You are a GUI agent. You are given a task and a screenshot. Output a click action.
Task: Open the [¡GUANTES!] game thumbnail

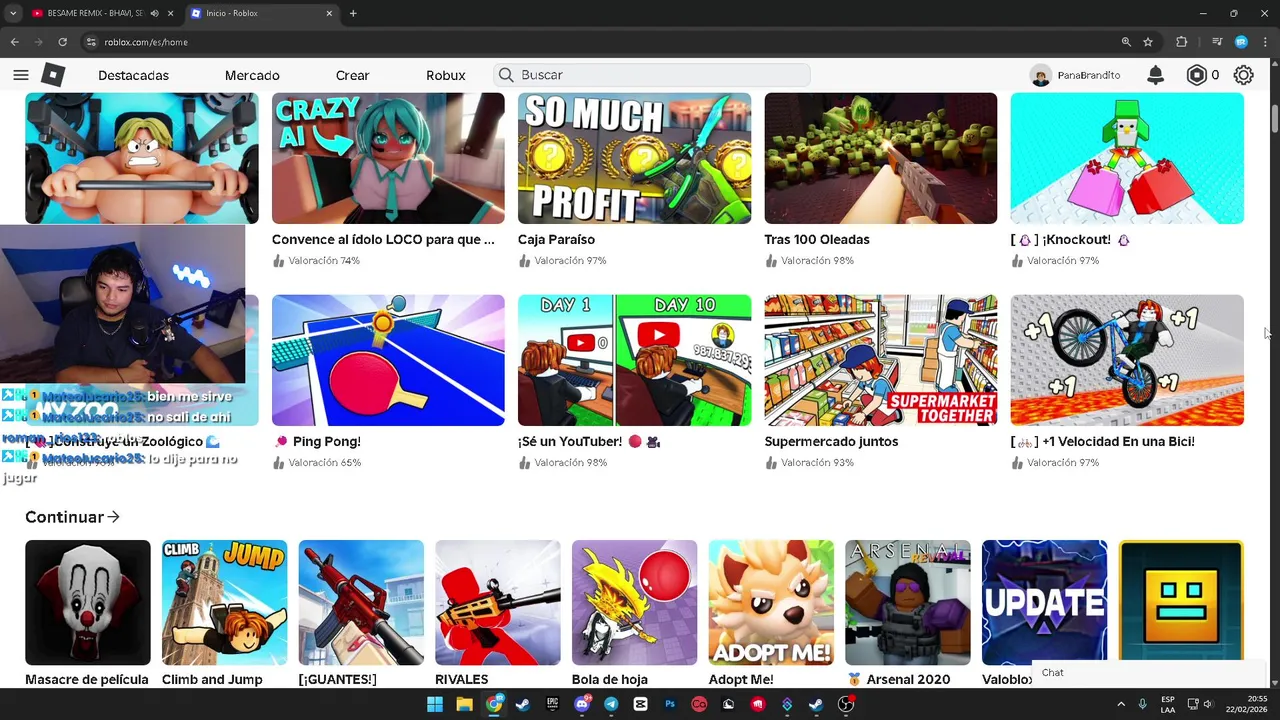pos(361,602)
